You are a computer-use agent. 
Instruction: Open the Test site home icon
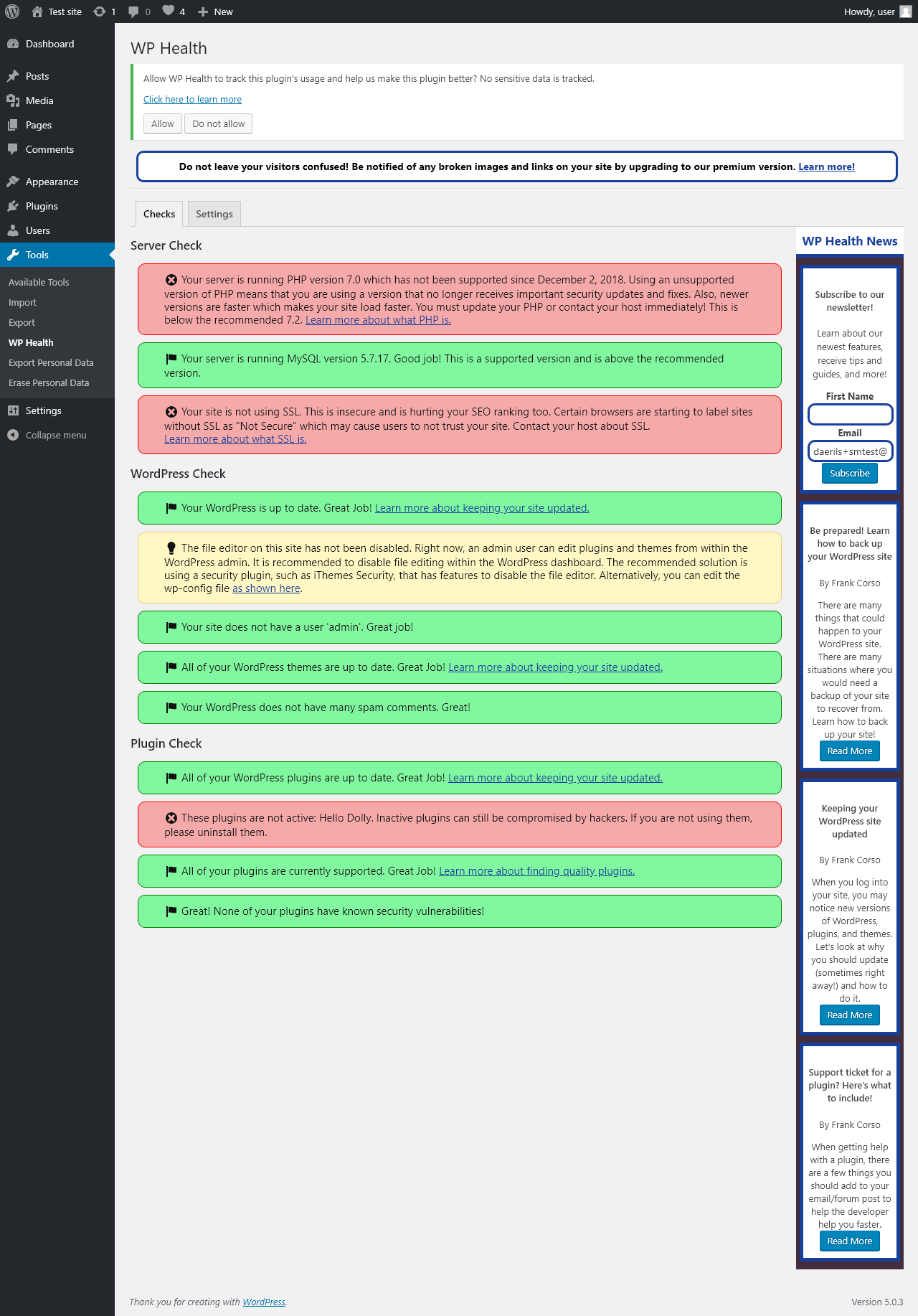click(37, 11)
